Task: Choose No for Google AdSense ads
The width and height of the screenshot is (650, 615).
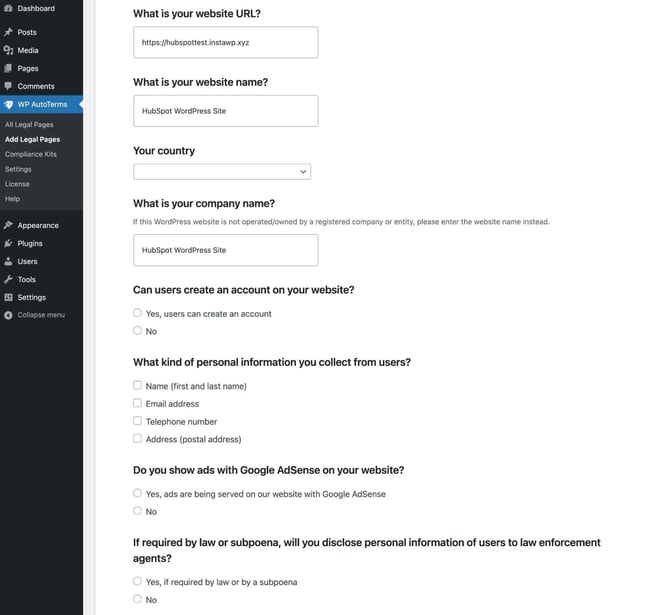Action: pos(137,511)
